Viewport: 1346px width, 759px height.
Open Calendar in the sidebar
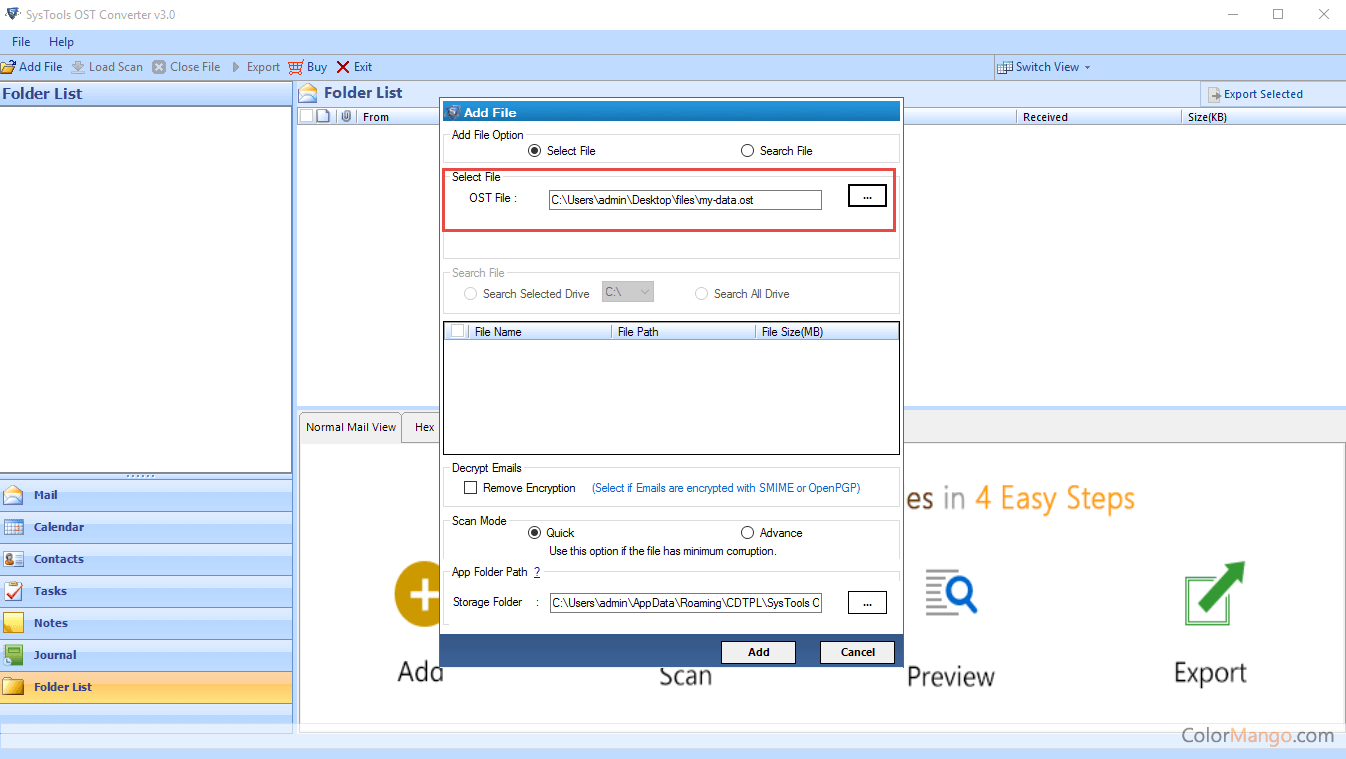click(x=58, y=527)
